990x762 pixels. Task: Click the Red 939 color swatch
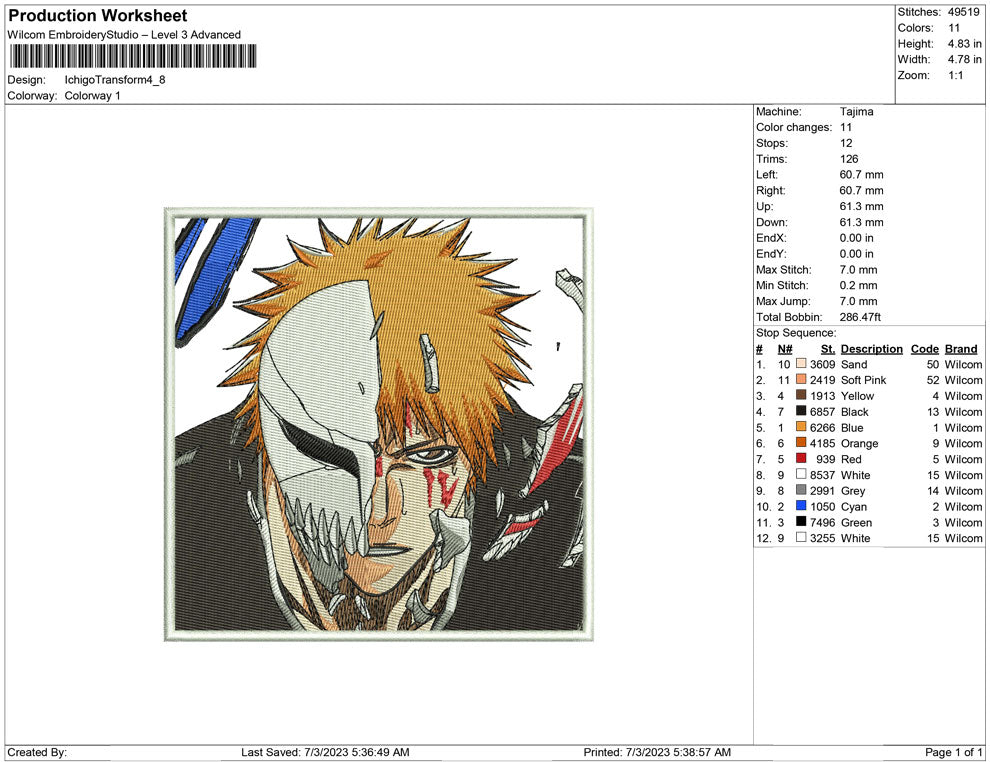click(x=801, y=458)
